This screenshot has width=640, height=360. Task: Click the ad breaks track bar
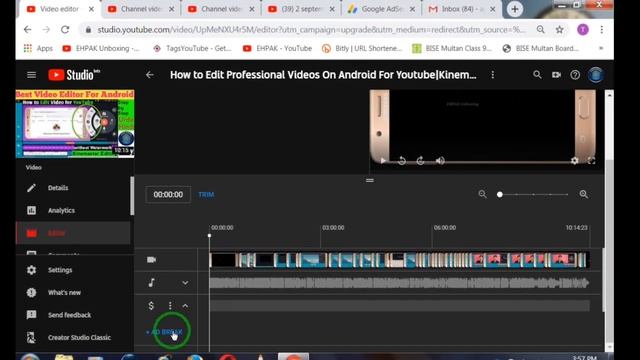coord(399,306)
